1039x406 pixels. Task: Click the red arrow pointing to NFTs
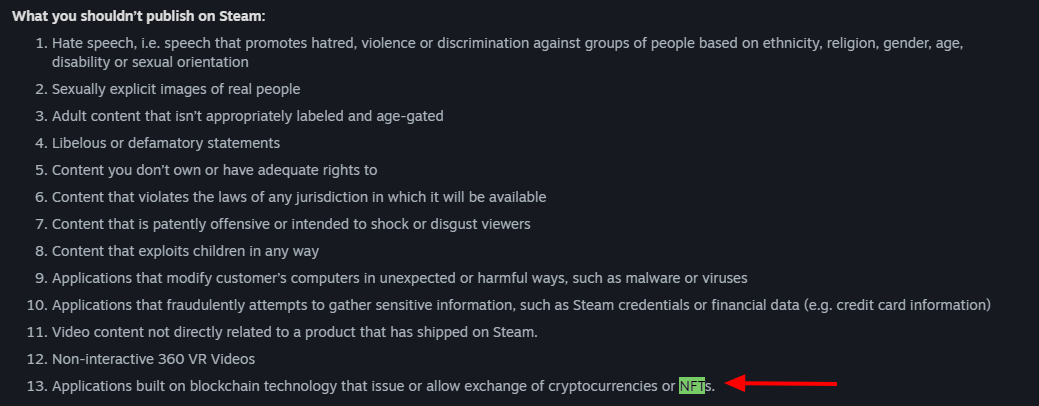[782, 383]
